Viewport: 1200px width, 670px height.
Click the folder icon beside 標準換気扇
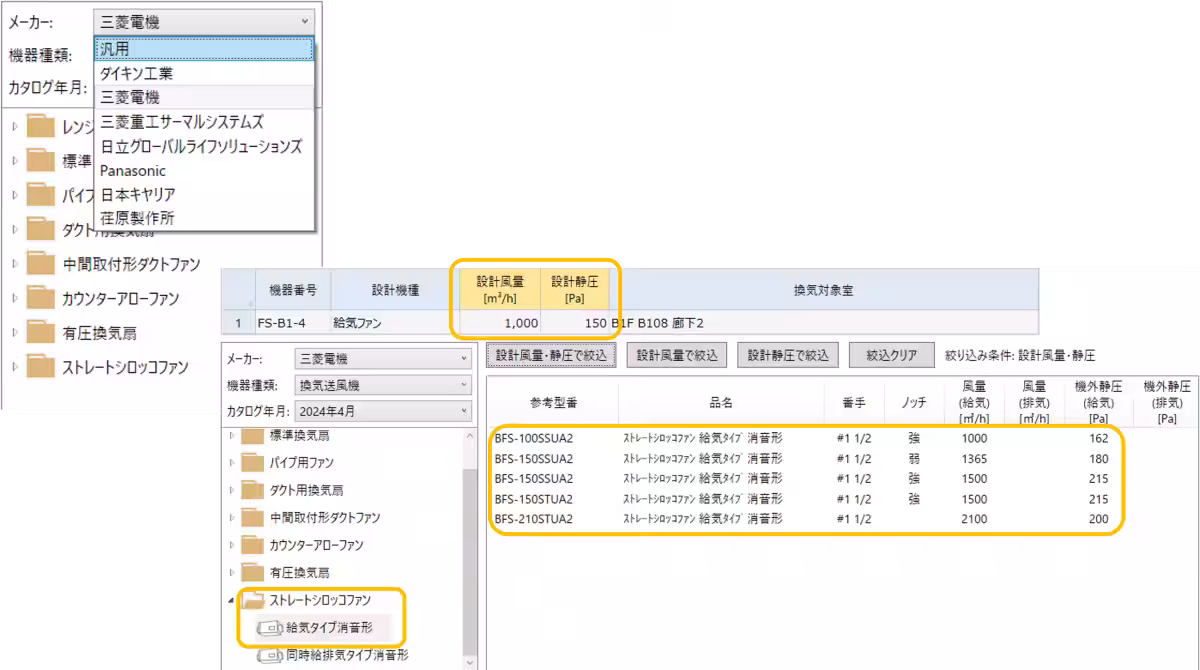click(252, 436)
